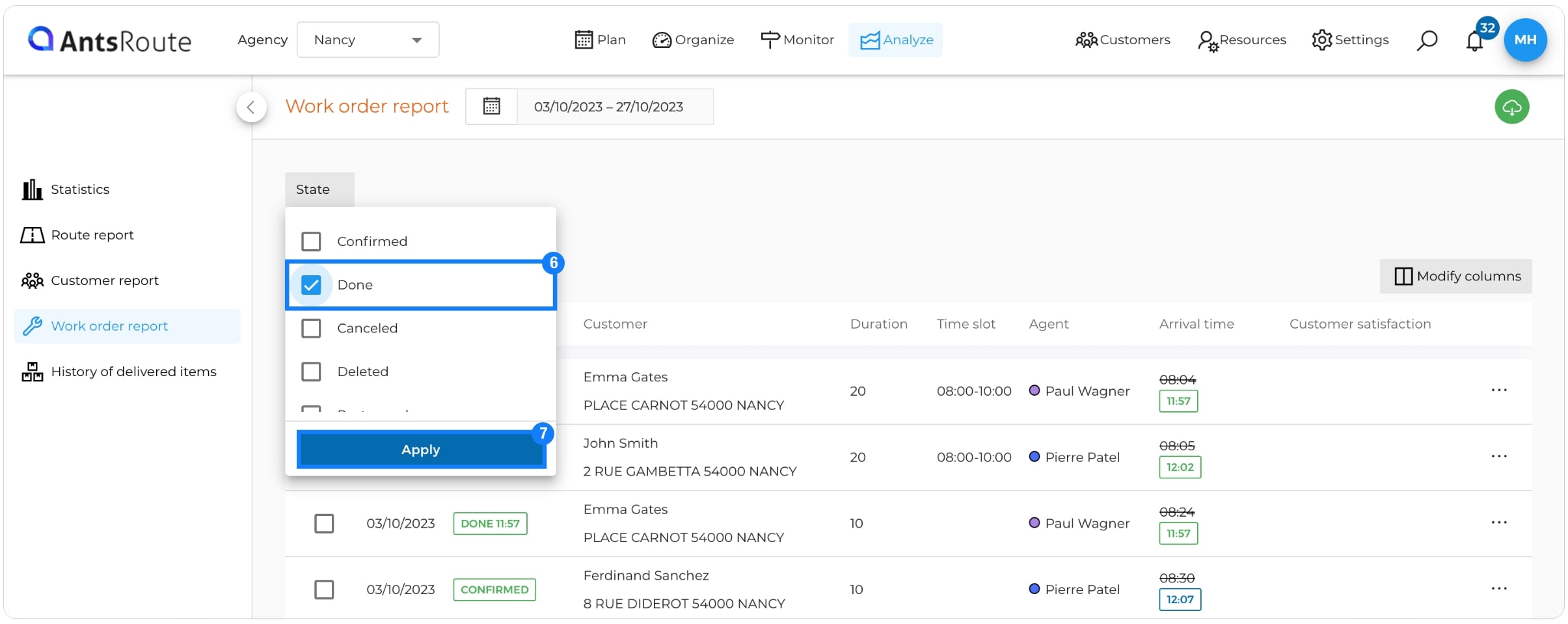Select the row checkbox for DONE 11:57 order

pos(324,524)
